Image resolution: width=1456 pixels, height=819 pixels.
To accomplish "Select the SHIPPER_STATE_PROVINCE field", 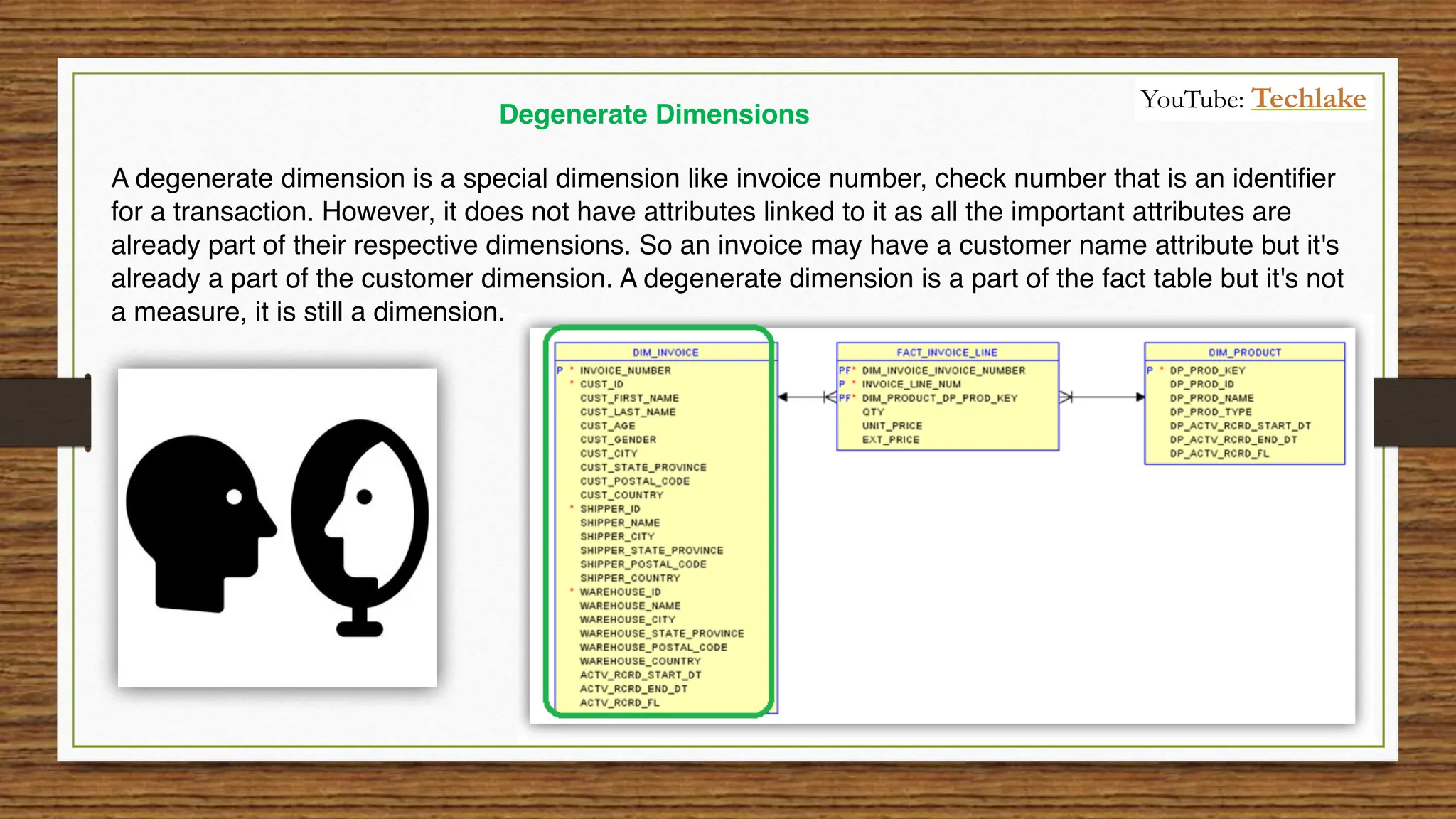I will click(651, 551).
